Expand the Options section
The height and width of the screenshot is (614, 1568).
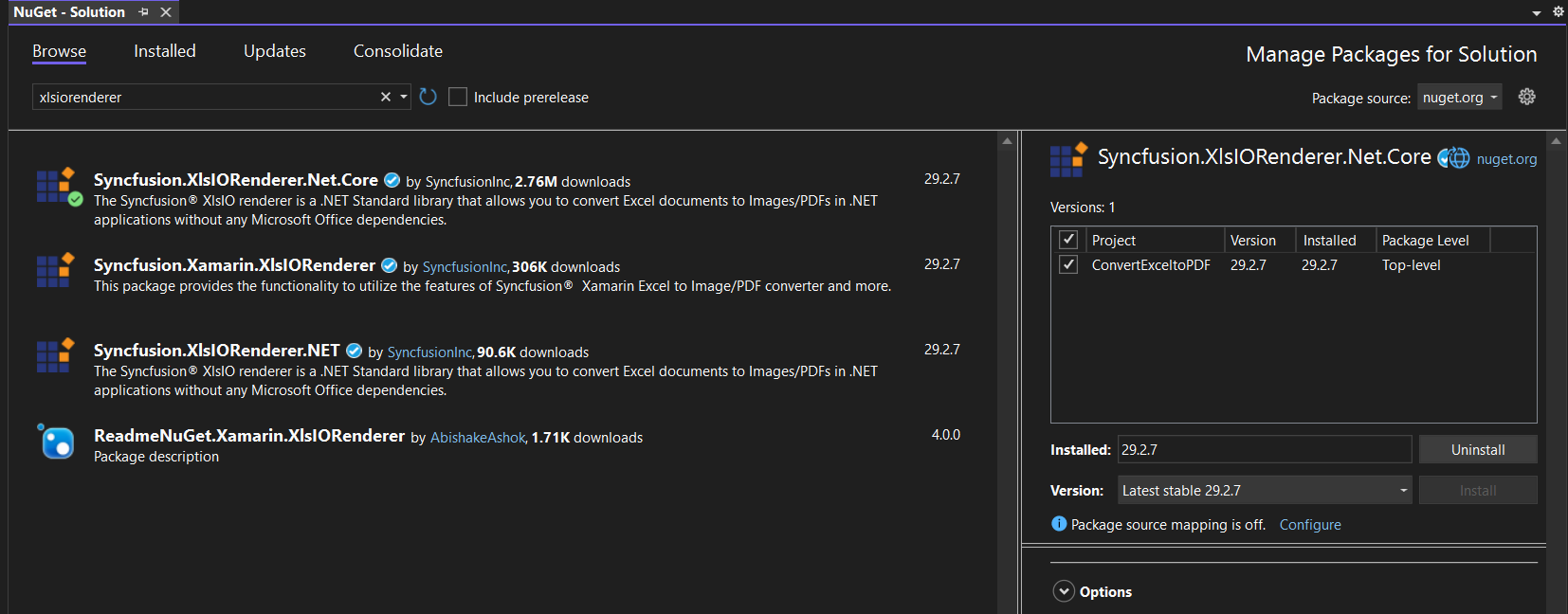coord(1064,591)
